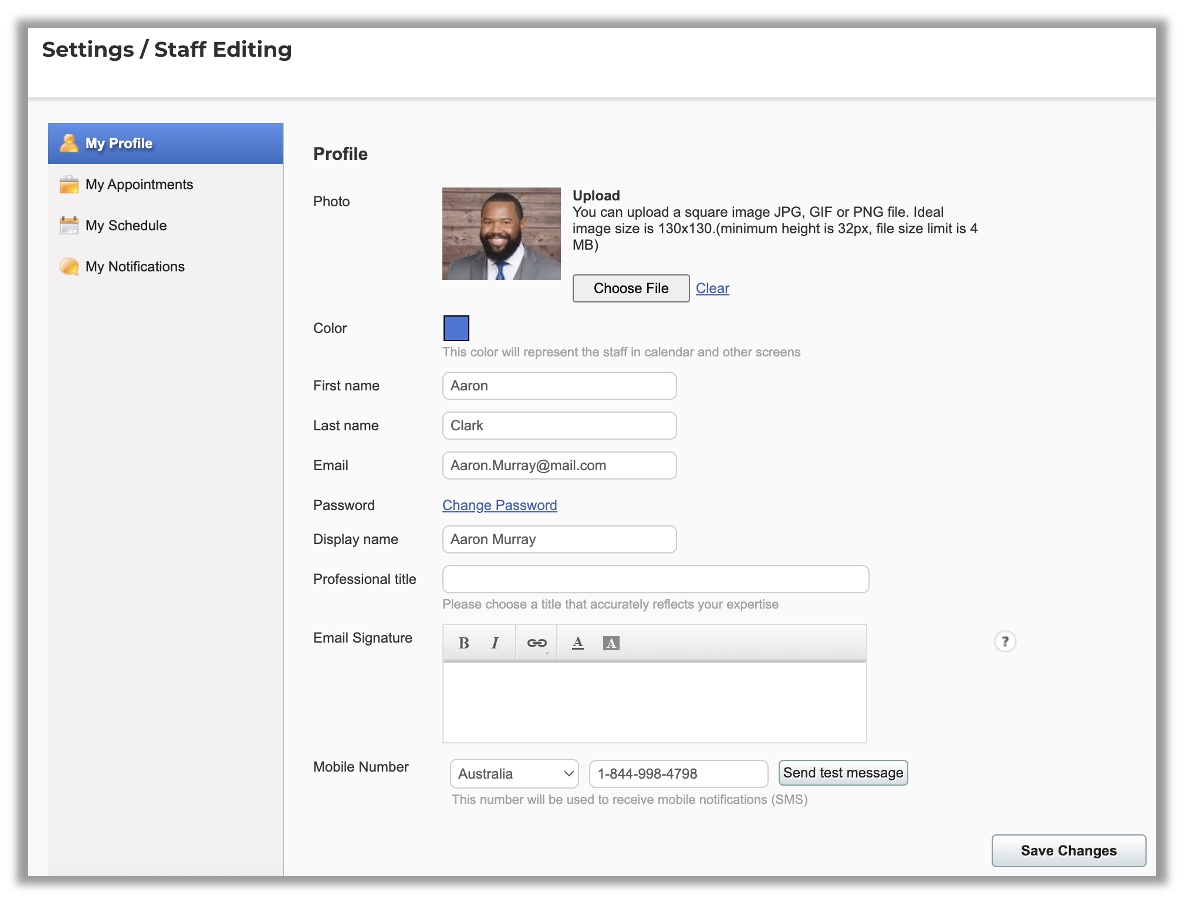Click the 'Last name' field label
The width and height of the screenshot is (1184, 900).
(x=346, y=426)
